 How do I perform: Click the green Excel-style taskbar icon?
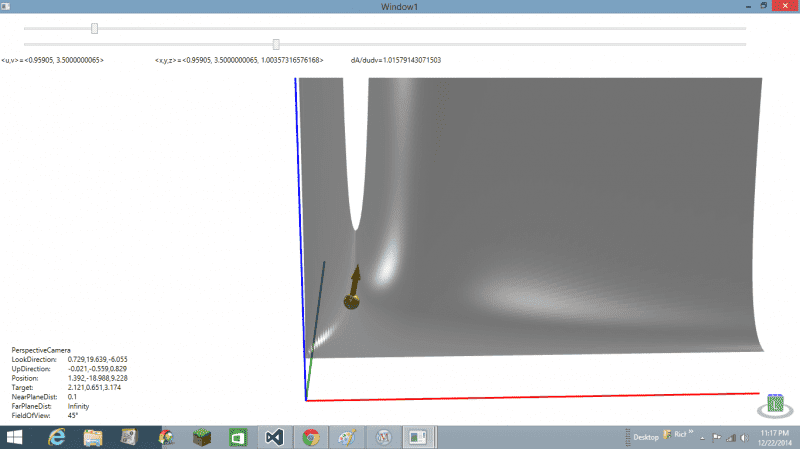(239, 437)
